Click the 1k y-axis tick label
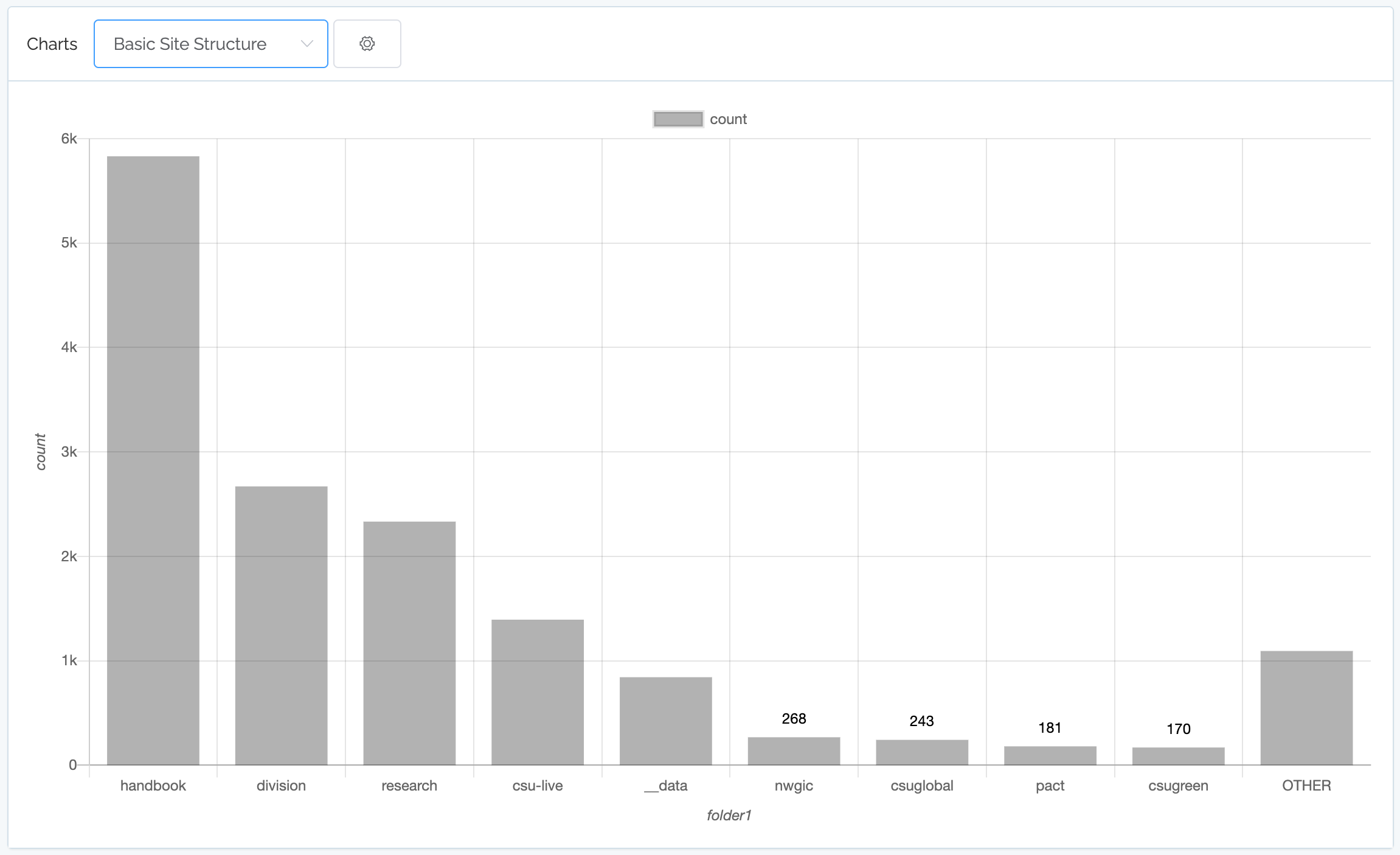This screenshot has height=855, width=1400. point(69,660)
